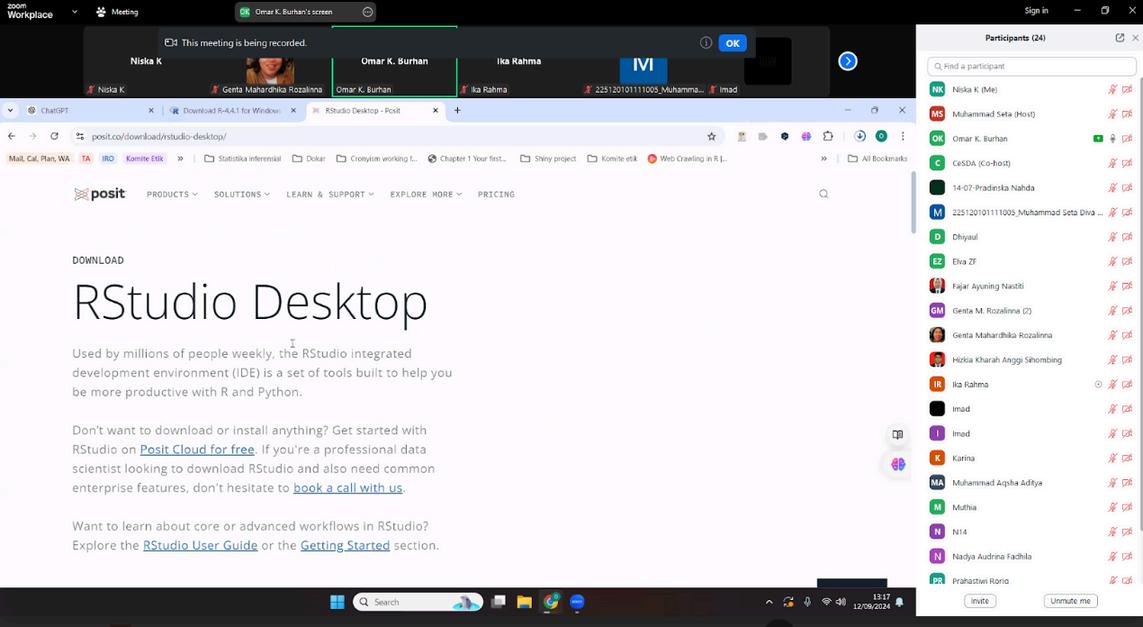Click the brain extension icon on the page edge
Image resolution: width=1143 pixels, height=627 pixels.
tap(898, 464)
